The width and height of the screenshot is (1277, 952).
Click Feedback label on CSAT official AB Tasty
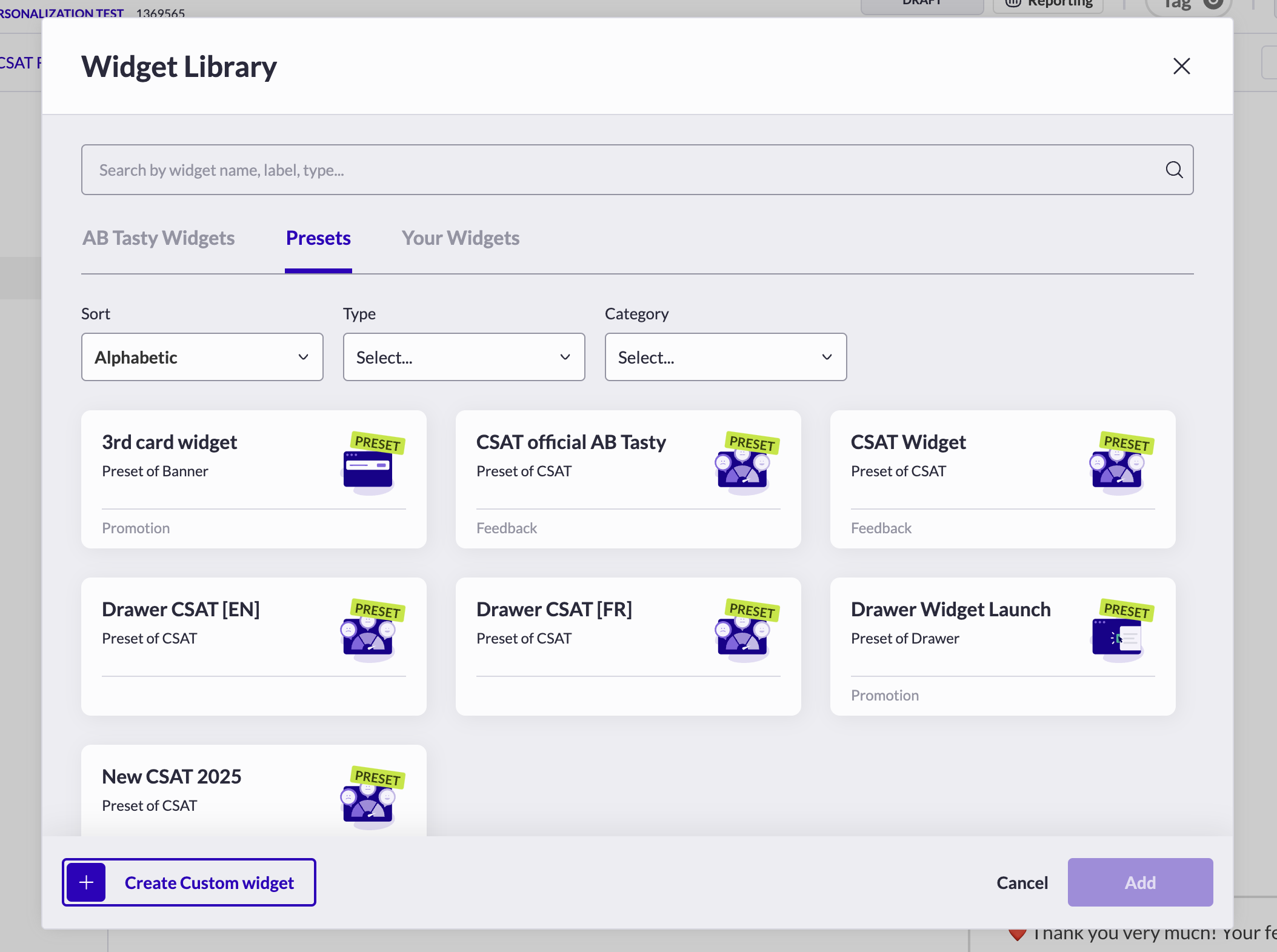tap(507, 528)
